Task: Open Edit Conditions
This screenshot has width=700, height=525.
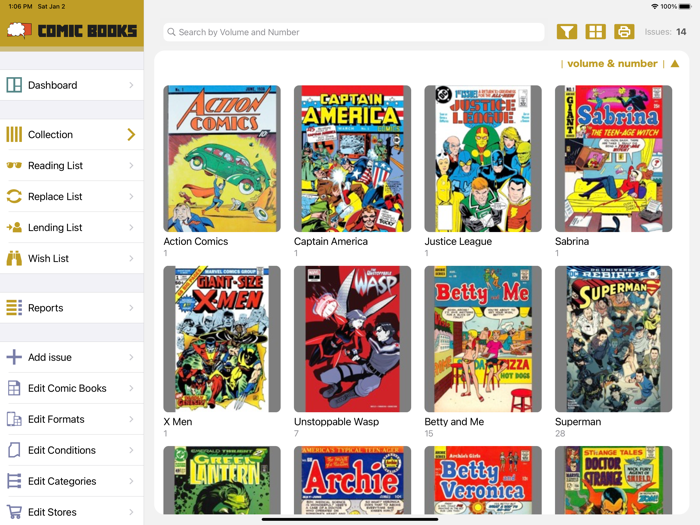Action: pos(72,450)
